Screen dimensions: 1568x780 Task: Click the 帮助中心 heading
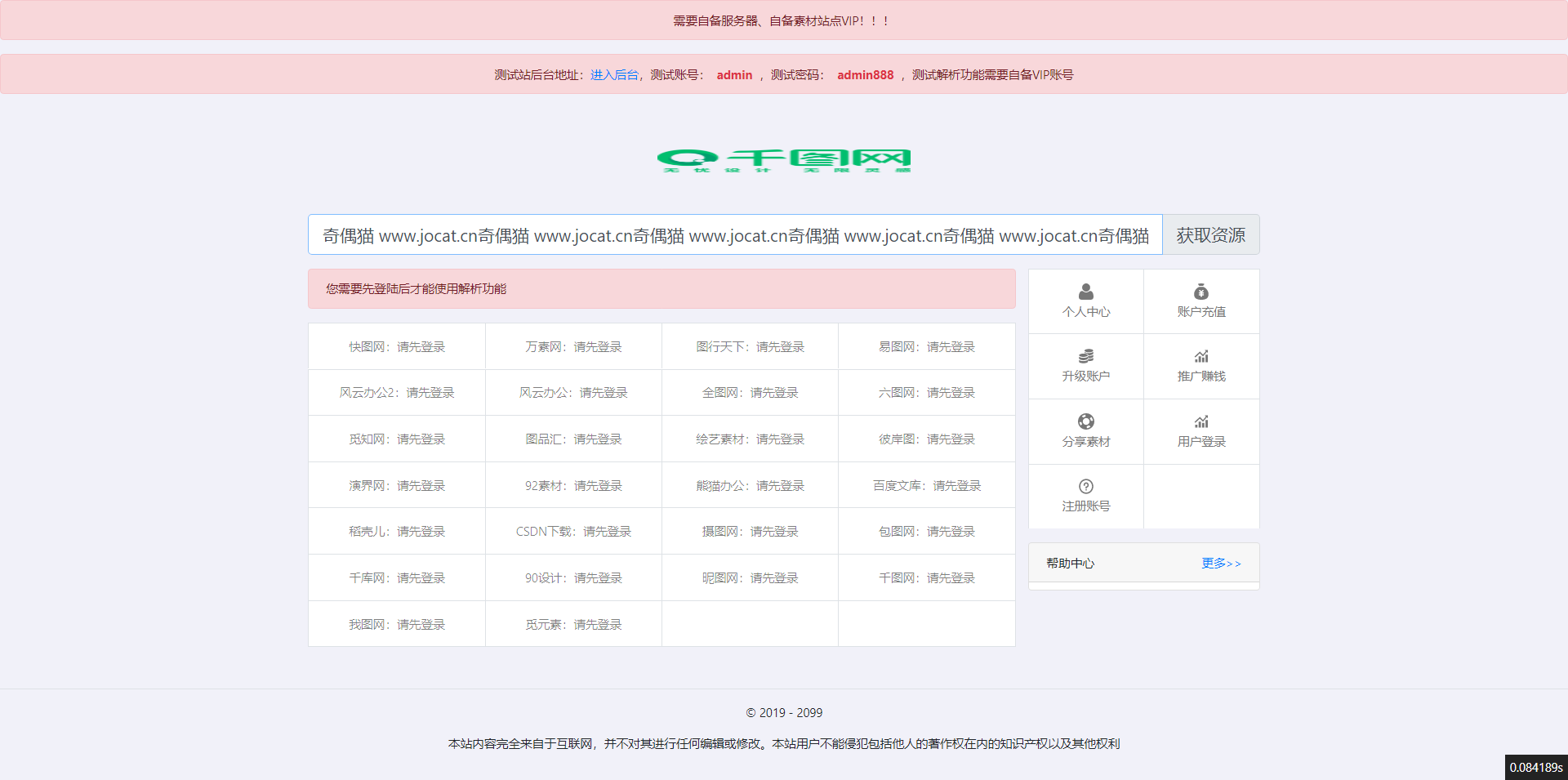pos(1070,564)
